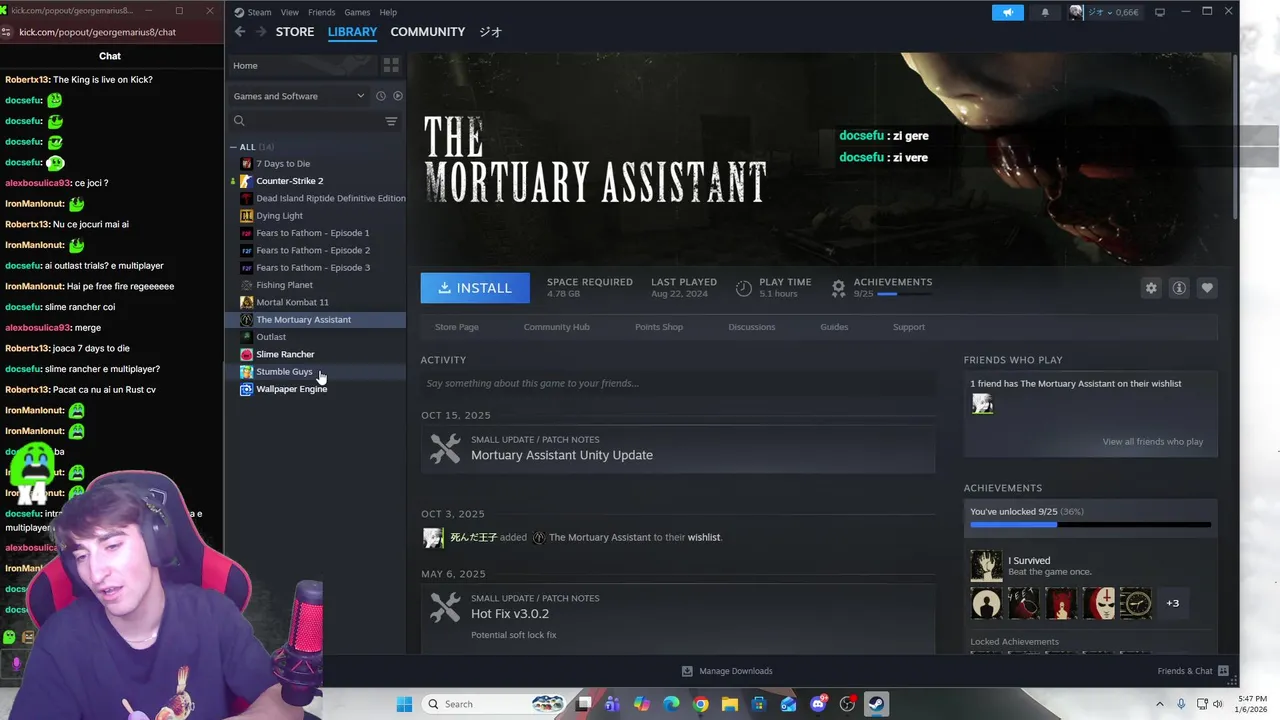Select Dying Light in the library
1280x720 pixels.
[x=280, y=216]
